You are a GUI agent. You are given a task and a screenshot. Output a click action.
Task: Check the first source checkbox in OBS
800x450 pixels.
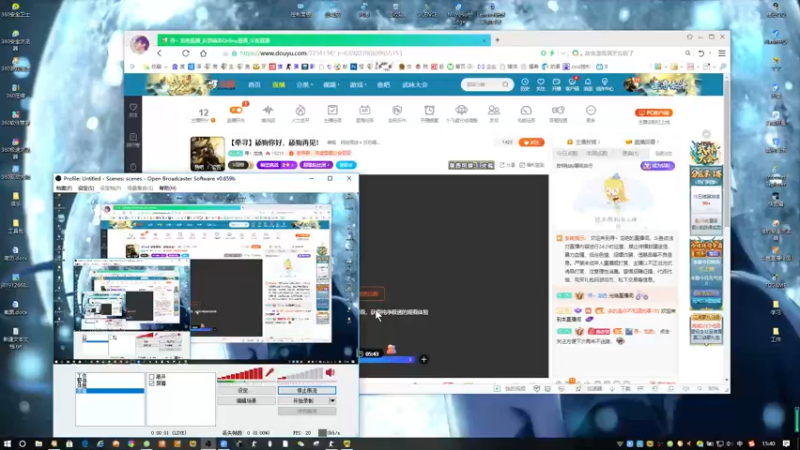152,377
